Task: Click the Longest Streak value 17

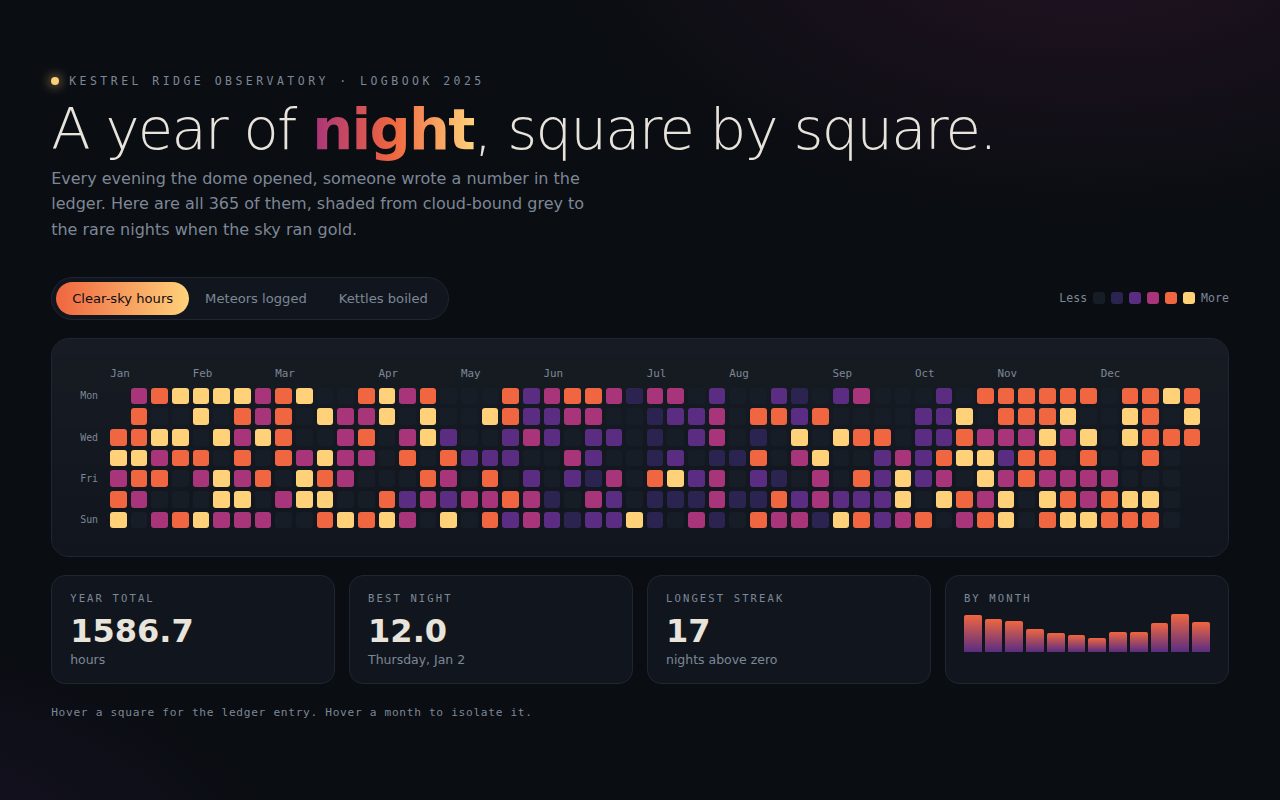Action: coord(688,631)
